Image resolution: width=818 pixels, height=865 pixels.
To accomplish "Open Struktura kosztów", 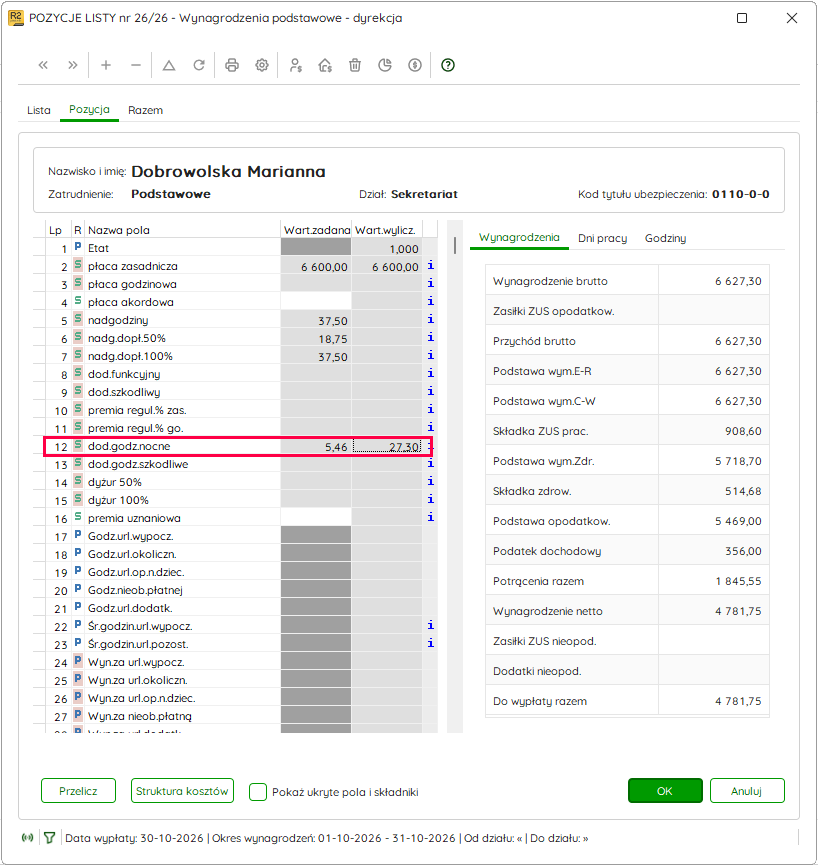I will click(x=182, y=791).
